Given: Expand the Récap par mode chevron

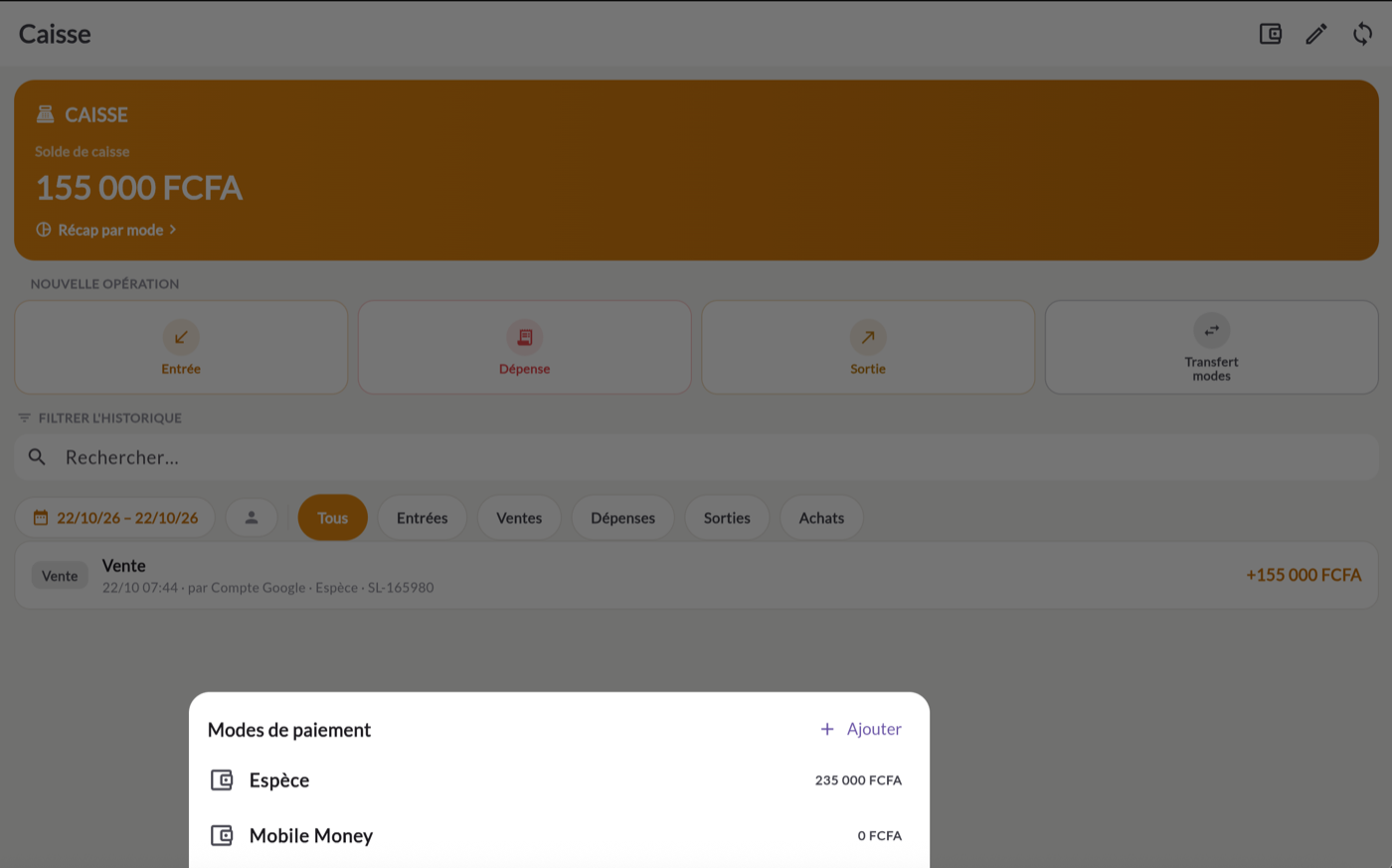Looking at the screenshot, I should point(173,230).
